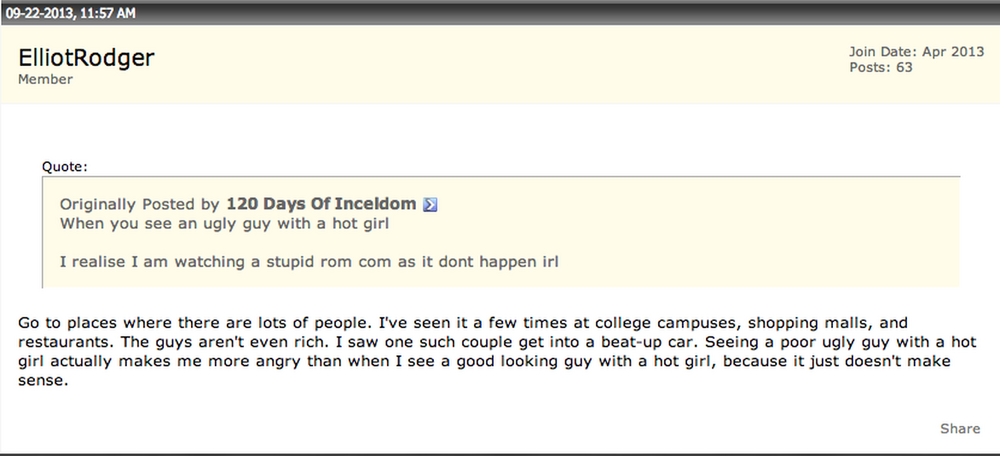The image size is (1000, 456).
Task: Open quoted author 120 Days Of Inceldom
Action: [x=321, y=204]
